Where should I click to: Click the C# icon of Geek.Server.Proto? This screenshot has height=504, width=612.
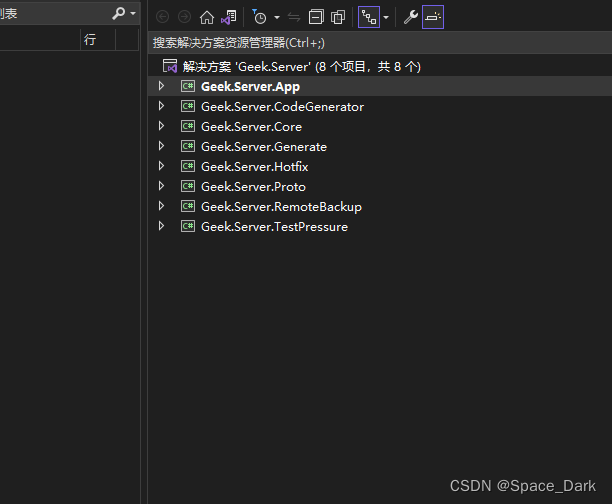coord(188,186)
